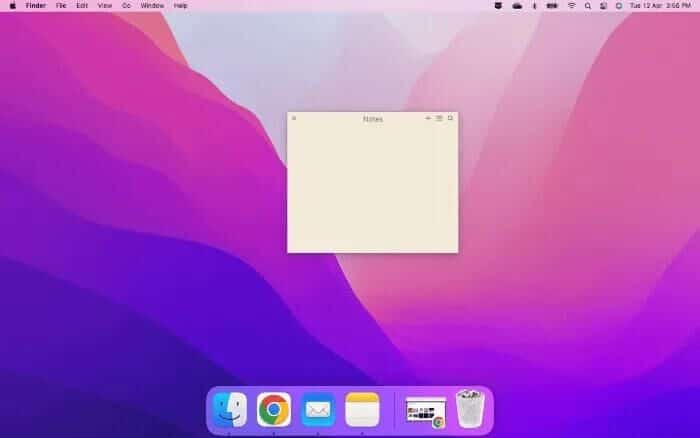This screenshot has width=700, height=438.
Task: Open the Finder menu
Action: point(36,6)
